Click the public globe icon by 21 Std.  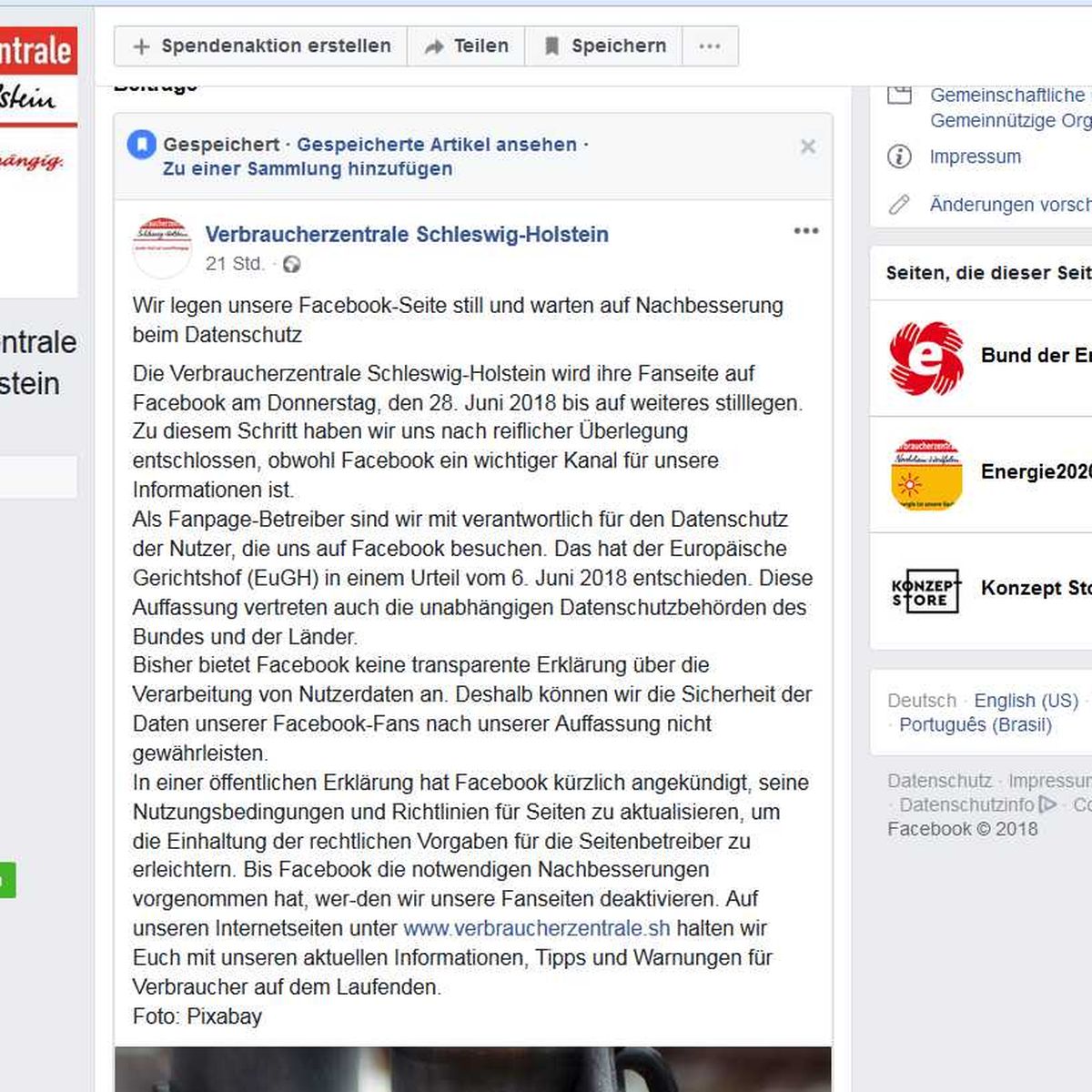coord(291,265)
